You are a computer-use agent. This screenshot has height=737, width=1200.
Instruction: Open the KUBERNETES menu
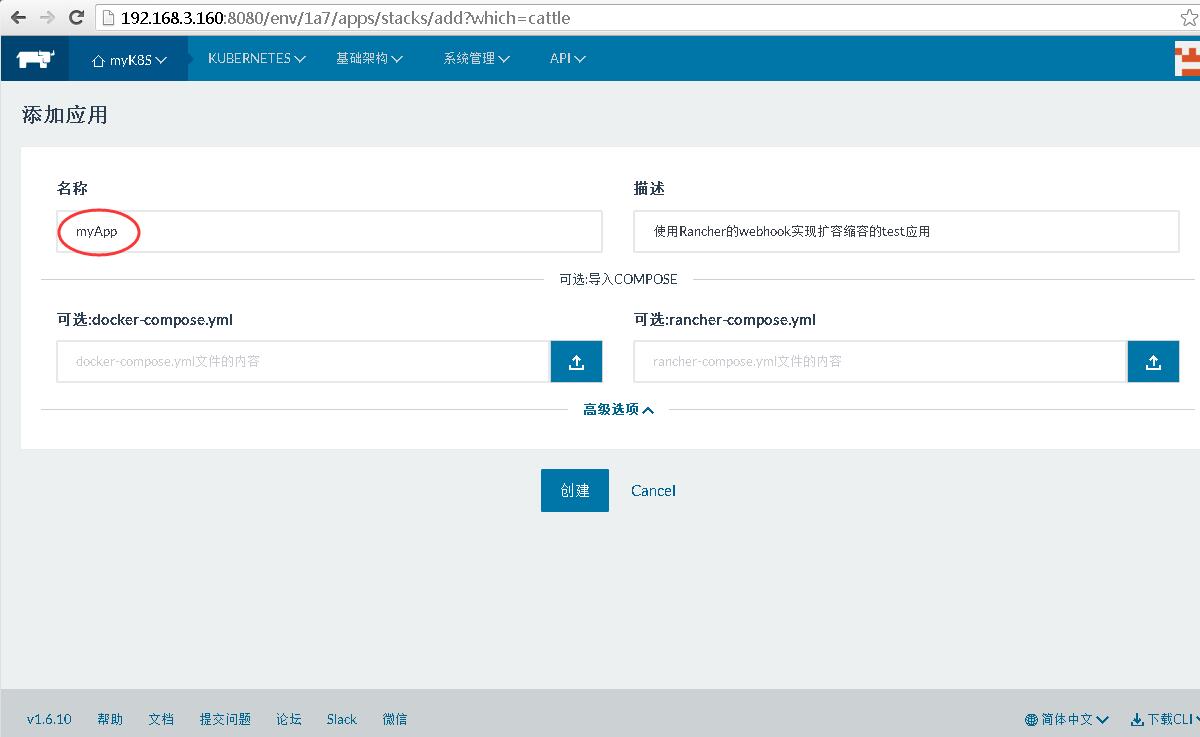click(x=256, y=59)
